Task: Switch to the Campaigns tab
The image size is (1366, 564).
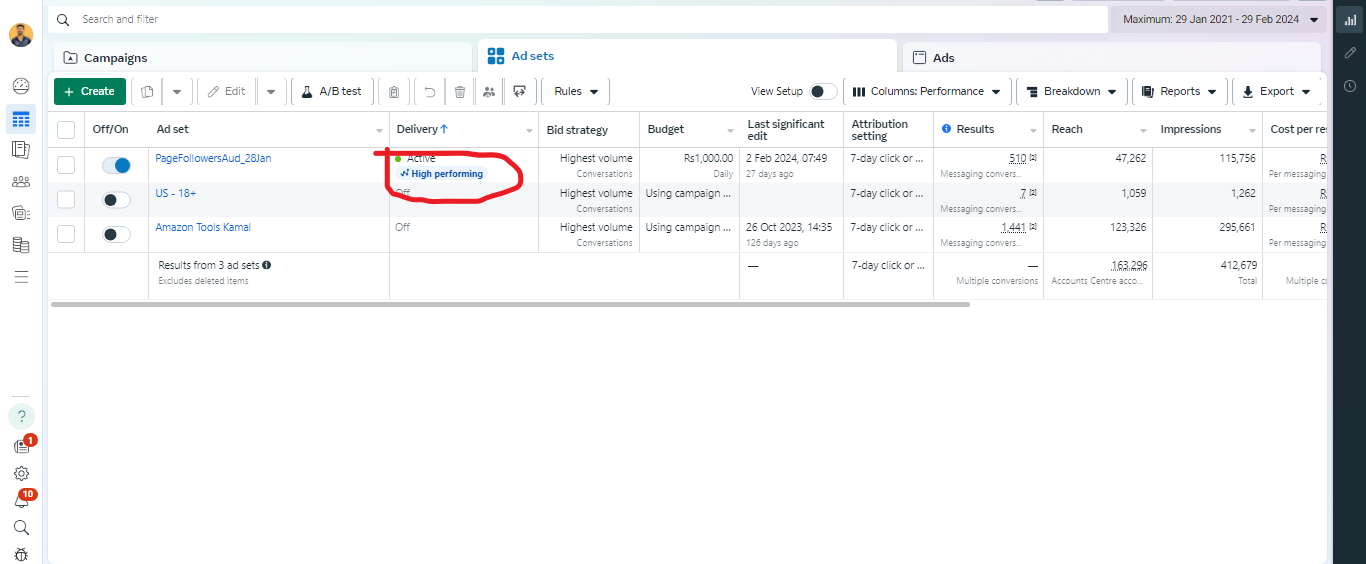Action: pos(115,58)
